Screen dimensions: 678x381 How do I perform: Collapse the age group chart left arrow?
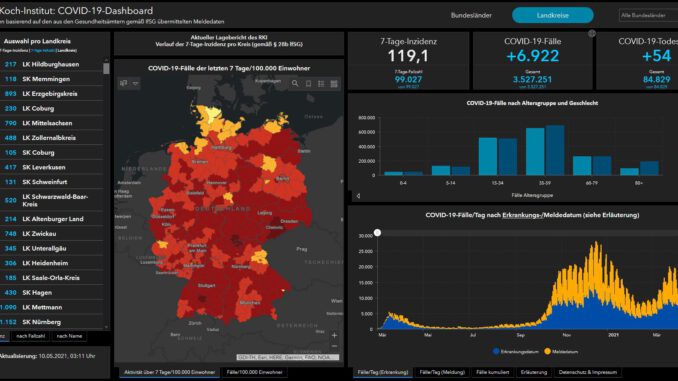point(358,196)
